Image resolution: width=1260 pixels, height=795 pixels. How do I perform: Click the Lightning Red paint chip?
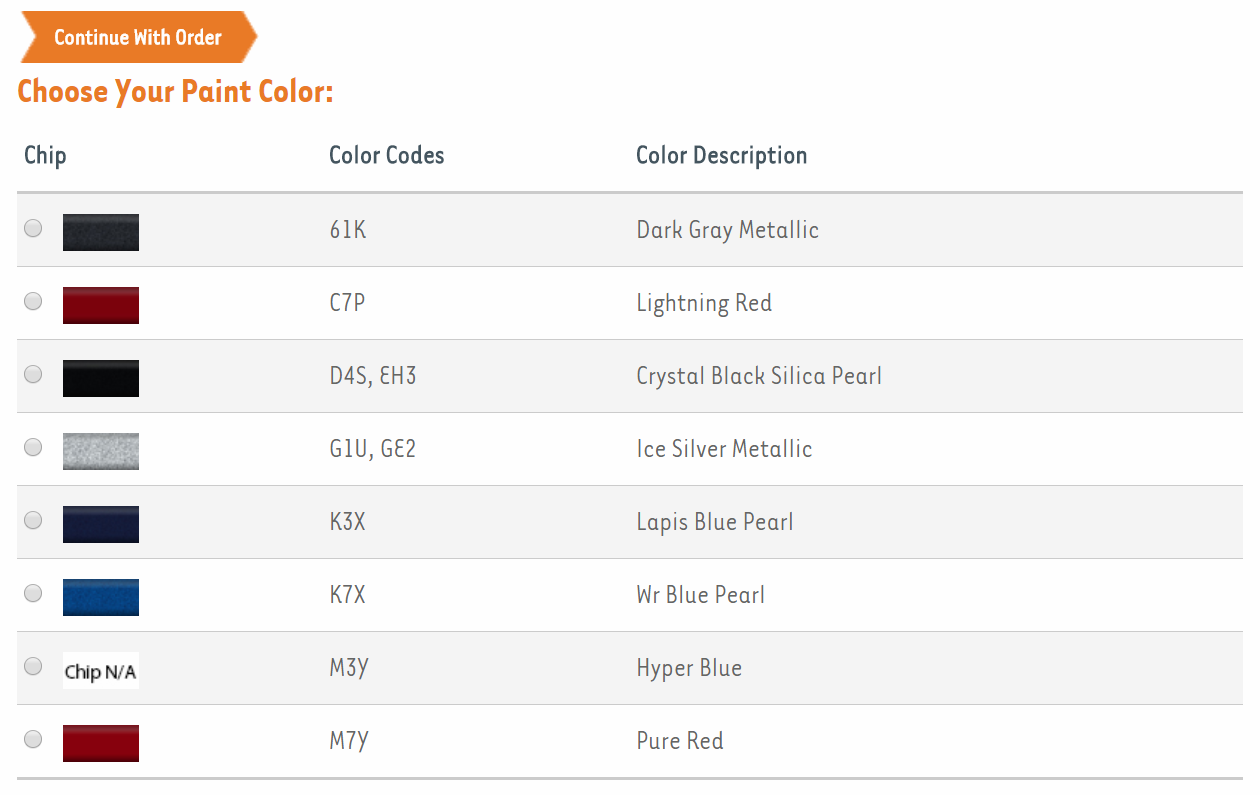pyautogui.click(x=101, y=305)
